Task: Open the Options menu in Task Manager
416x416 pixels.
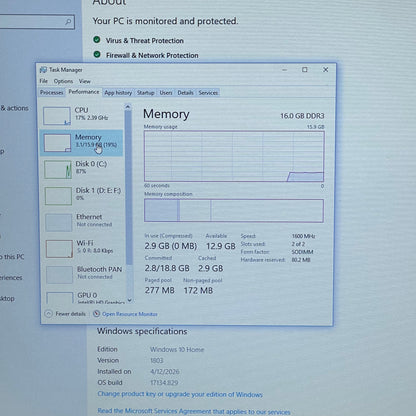Action: coord(63,81)
